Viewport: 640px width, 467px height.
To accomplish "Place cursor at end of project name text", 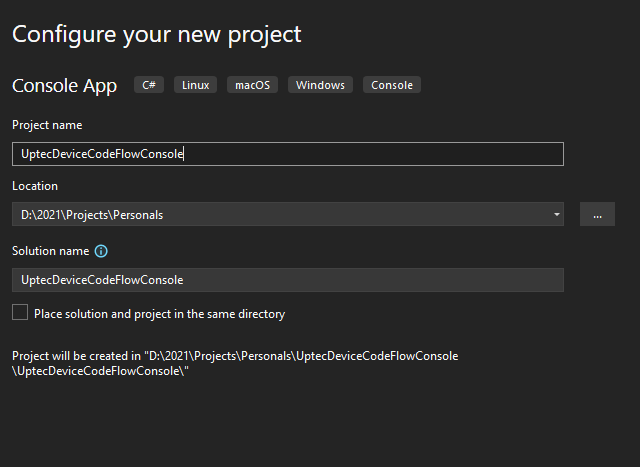I will pyautogui.click(x=185, y=154).
